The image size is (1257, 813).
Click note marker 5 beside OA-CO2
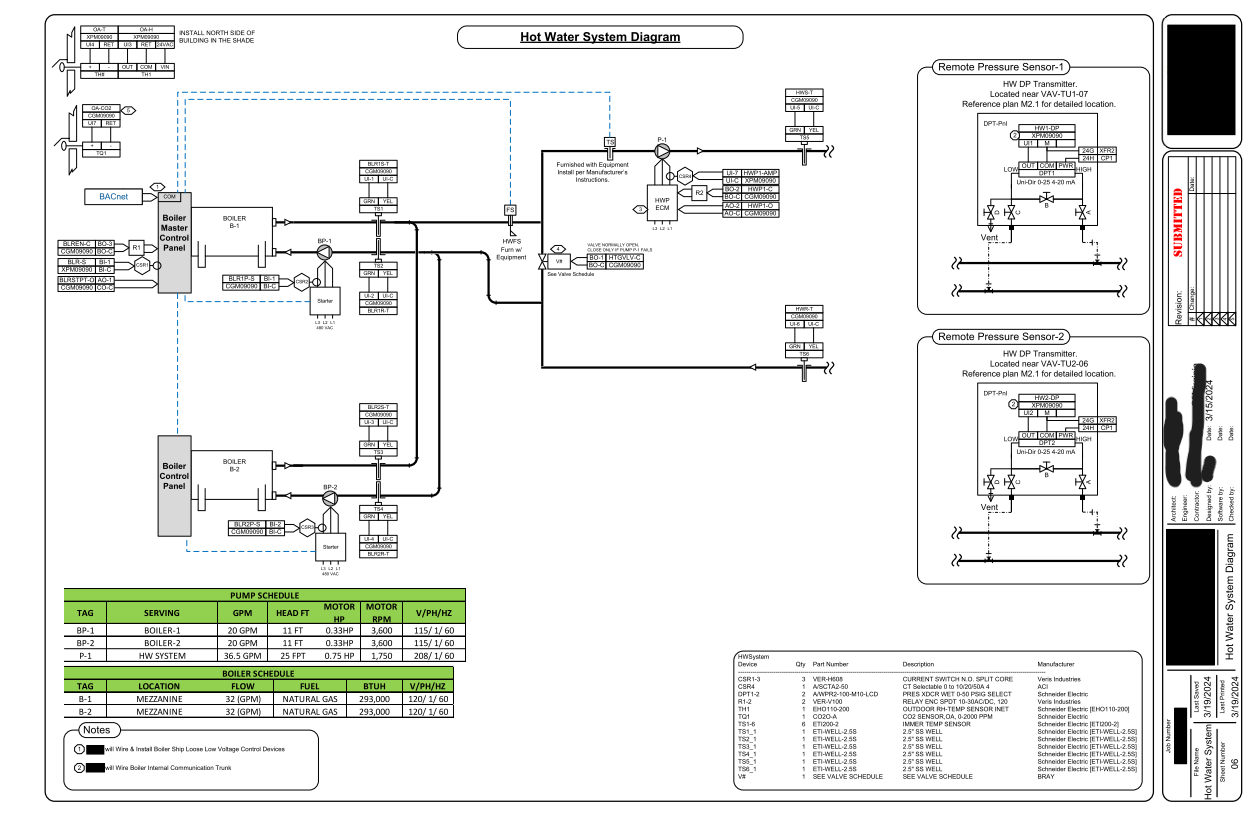[x=128, y=110]
